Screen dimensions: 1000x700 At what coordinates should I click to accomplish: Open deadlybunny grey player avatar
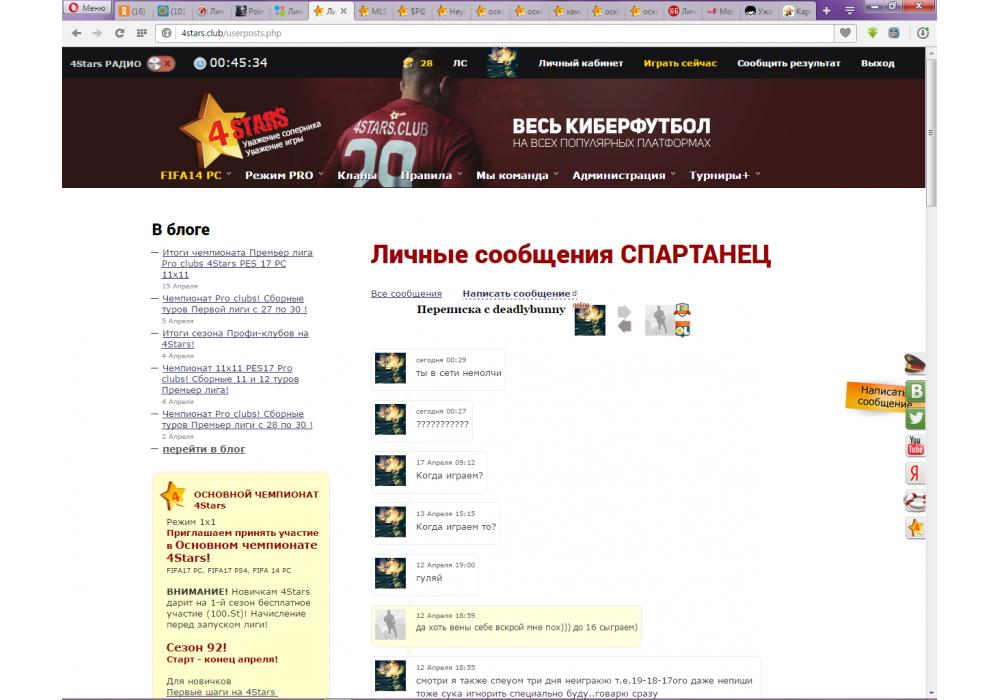659,319
